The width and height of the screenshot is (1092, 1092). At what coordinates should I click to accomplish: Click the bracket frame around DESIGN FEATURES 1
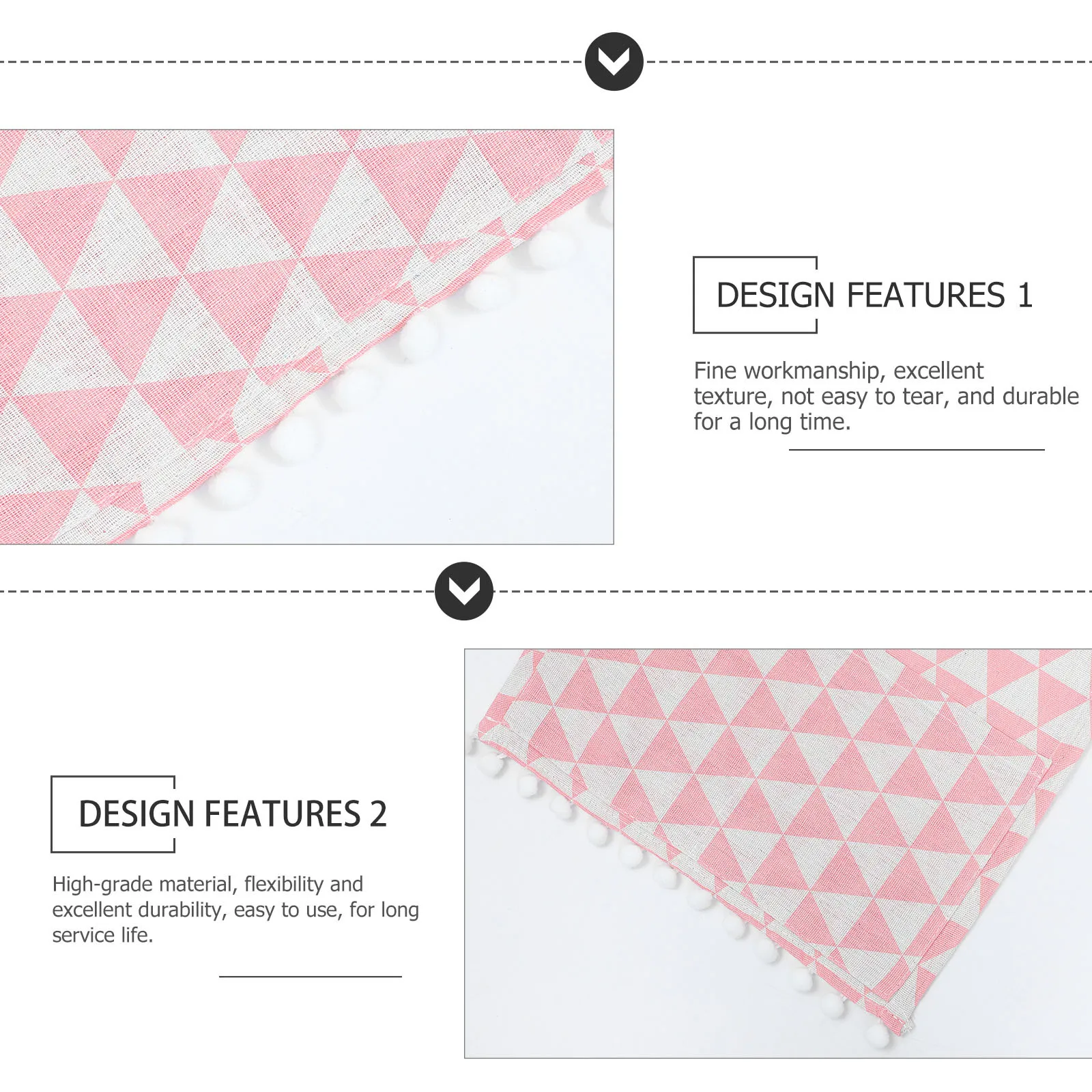tap(755, 295)
